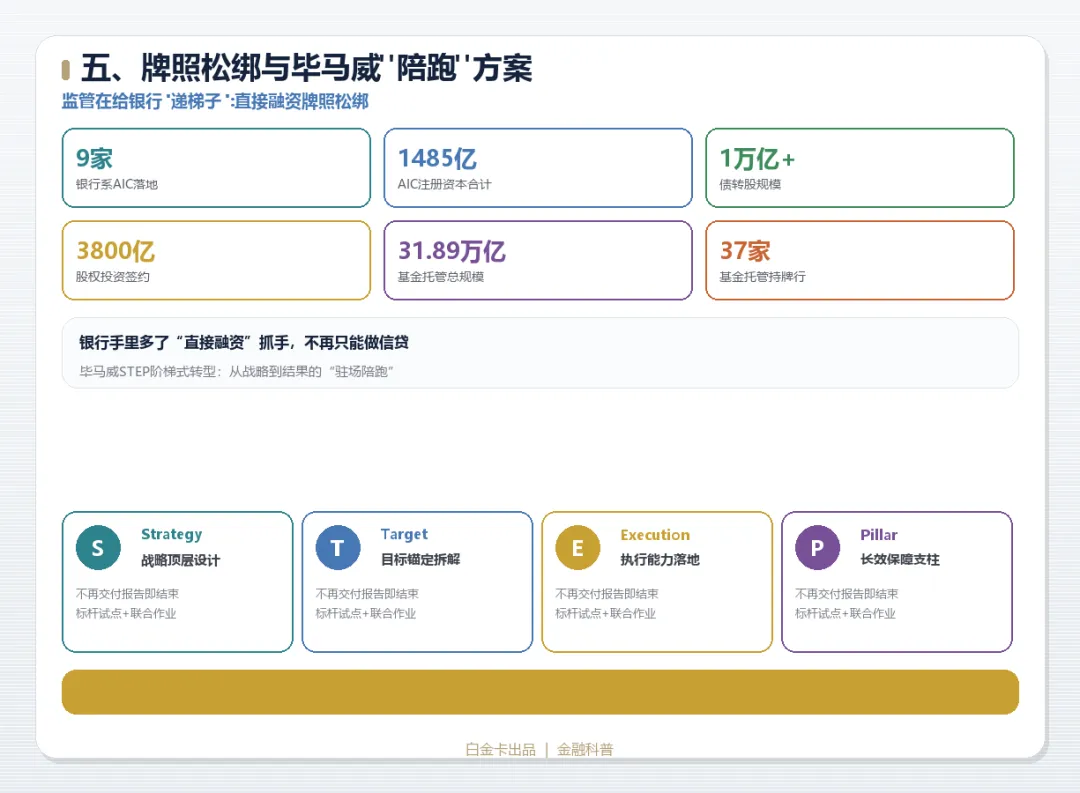Click the 目标锚定拆解 text
1080x793 pixels.
pyautogui.click(x=420, y=559)
